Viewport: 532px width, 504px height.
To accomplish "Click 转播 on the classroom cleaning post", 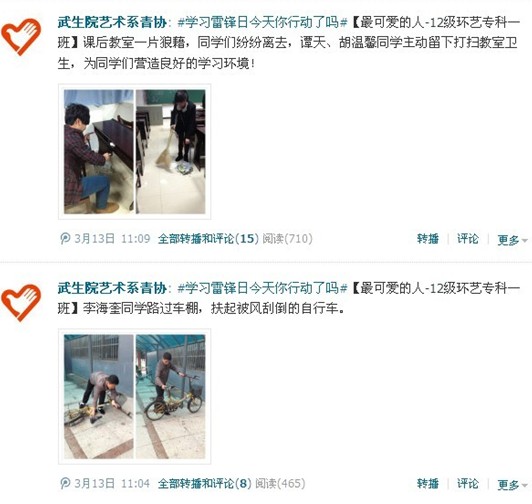I will 428,239.
